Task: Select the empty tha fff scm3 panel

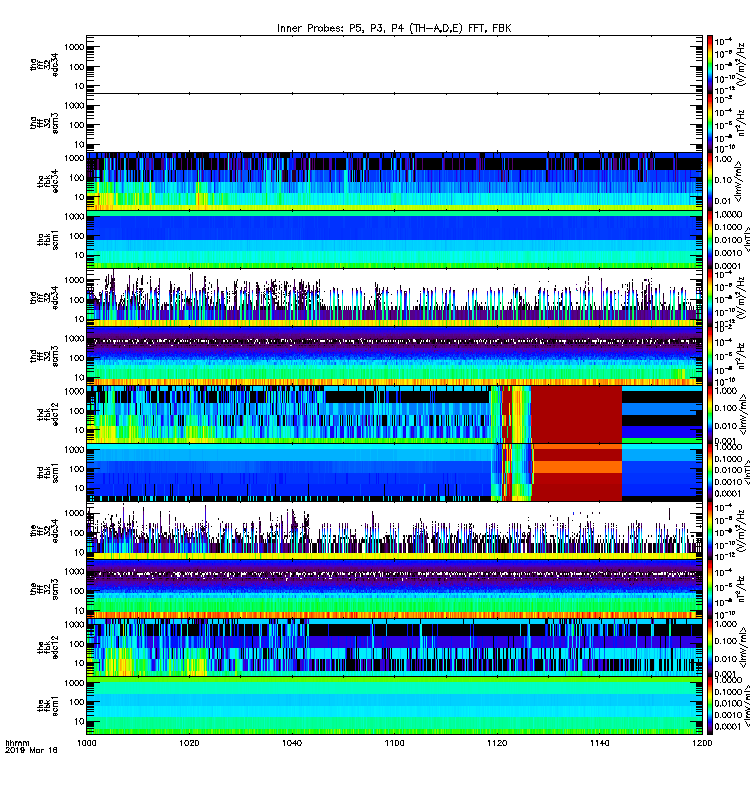Action: coord(394,122)
